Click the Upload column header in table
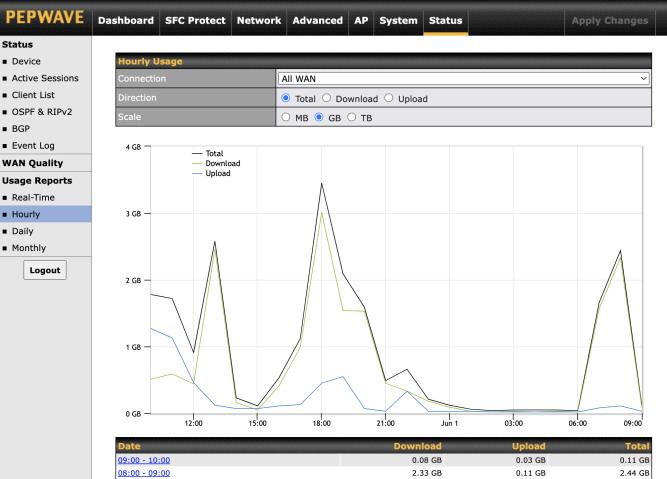Screen dimensions: 667x479 (x=528, y=446)
